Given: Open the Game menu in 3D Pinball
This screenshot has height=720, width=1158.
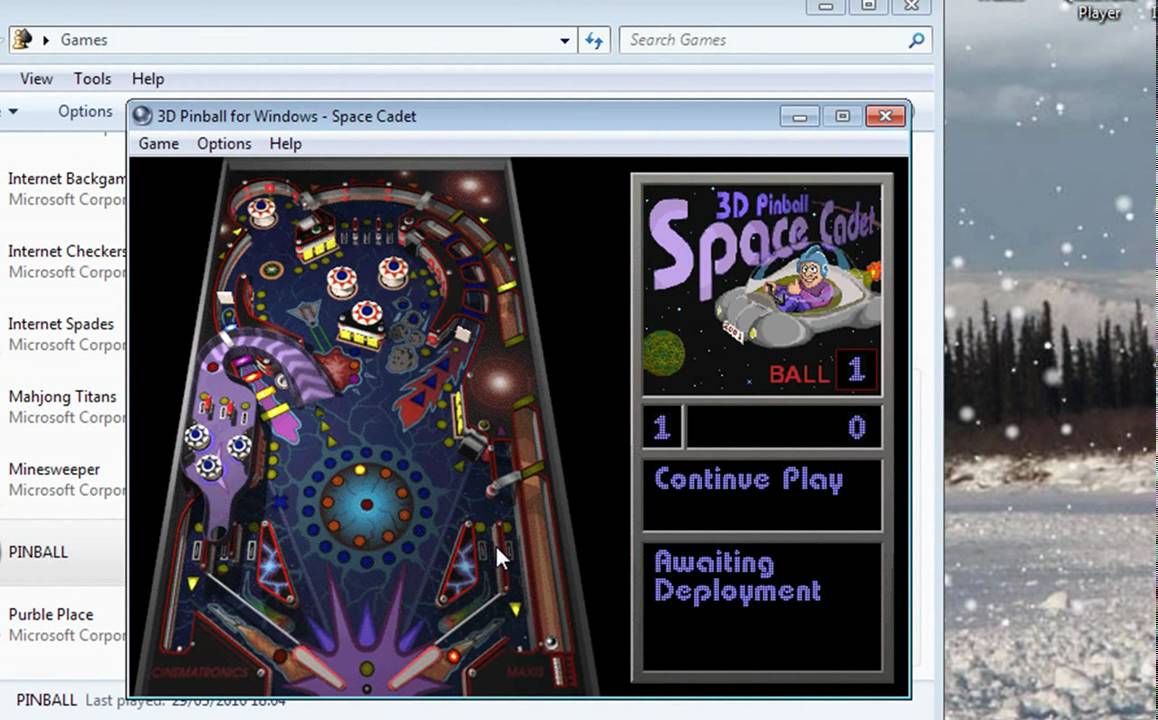Looking at the screenshot, I should [x=159, y=144].
